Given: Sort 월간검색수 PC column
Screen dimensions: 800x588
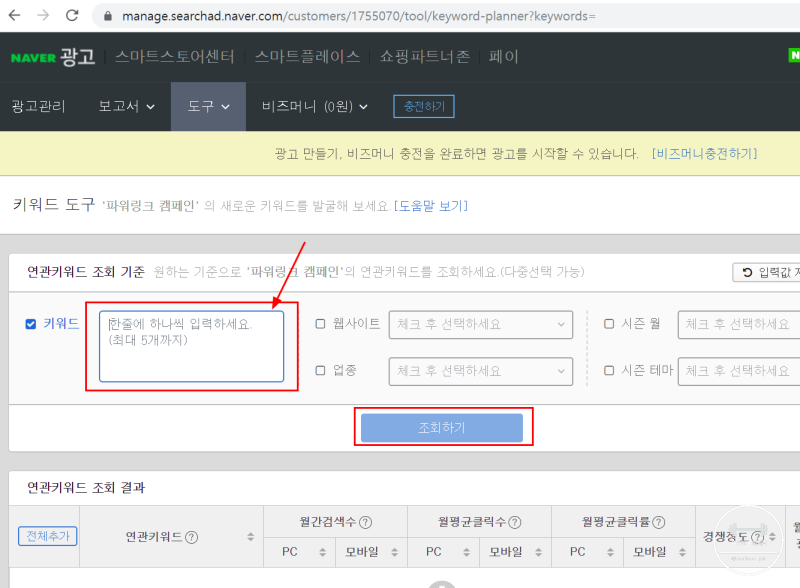Looking at the screenshot, I should click(x=322, y=552).
